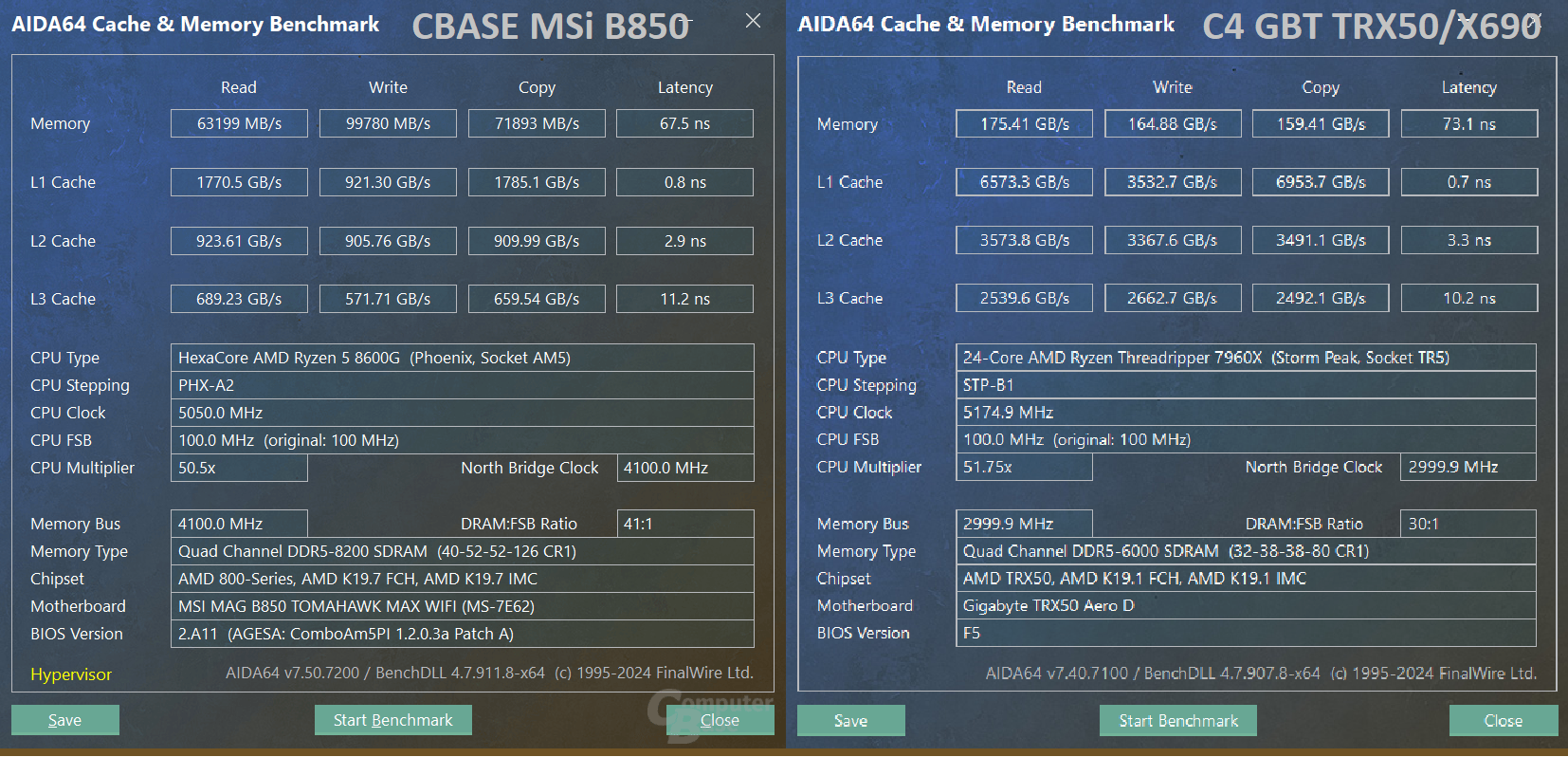
Task: Select the STP-B1 CPU Stepping field
Action: [1246, 385]
